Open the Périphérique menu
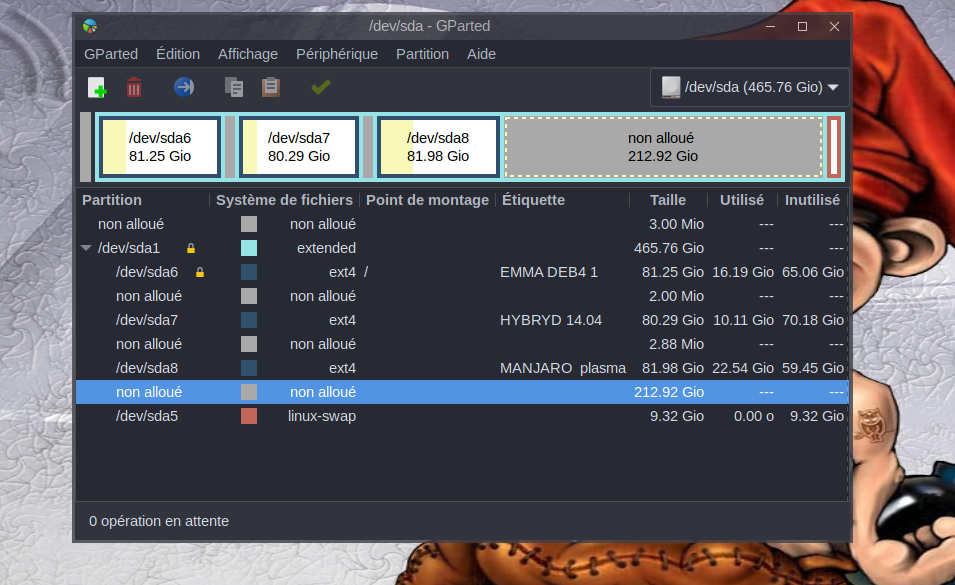 coord(337,54)
